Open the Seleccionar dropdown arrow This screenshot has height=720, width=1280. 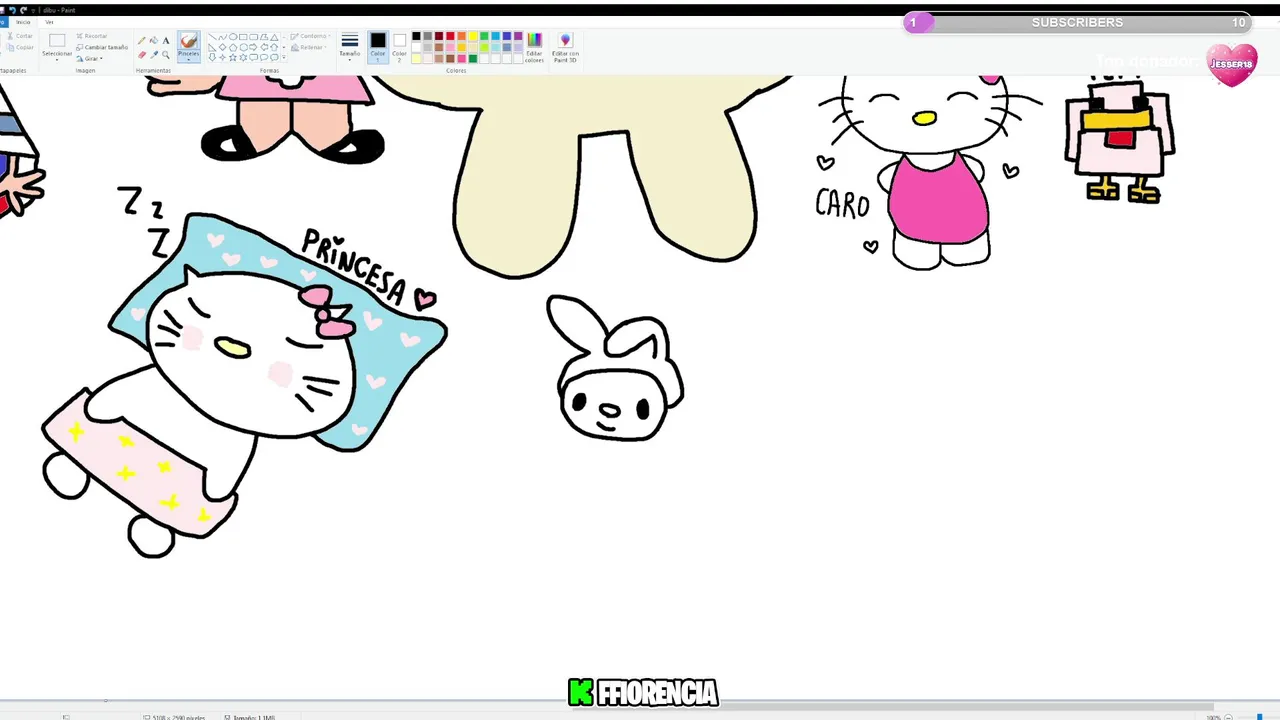tap(57, 60)
